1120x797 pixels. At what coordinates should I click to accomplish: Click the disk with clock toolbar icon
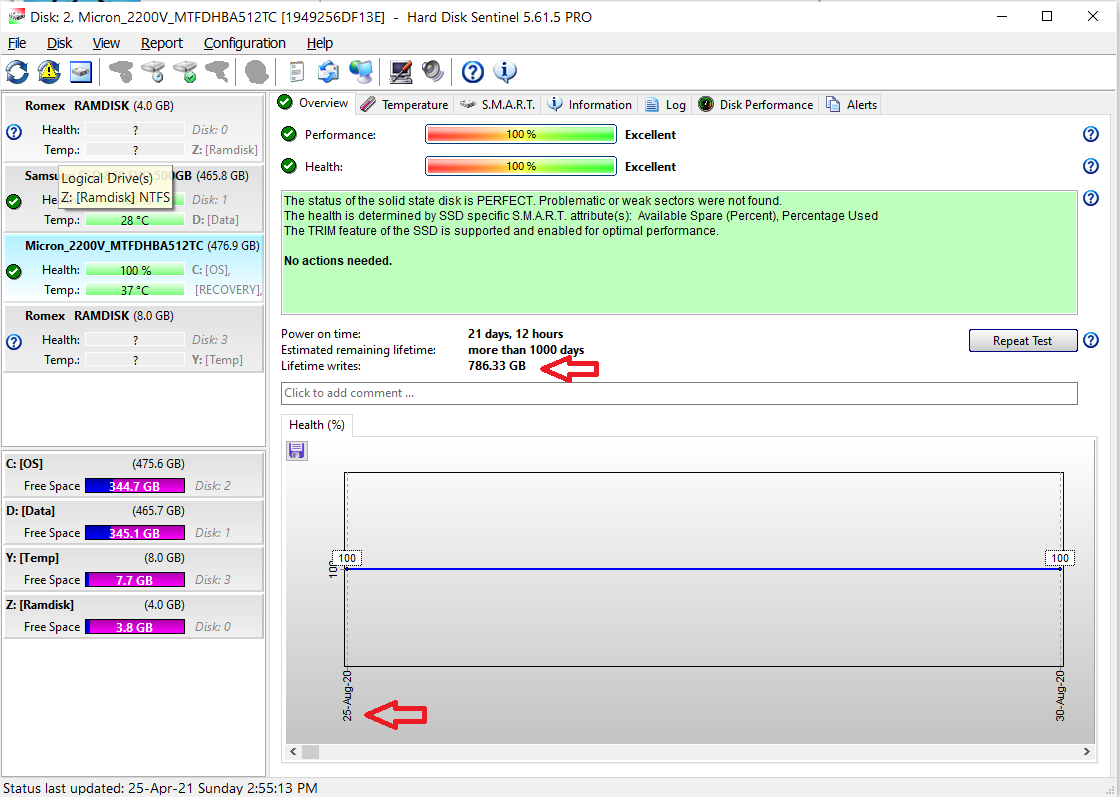(x=153, y=71)
